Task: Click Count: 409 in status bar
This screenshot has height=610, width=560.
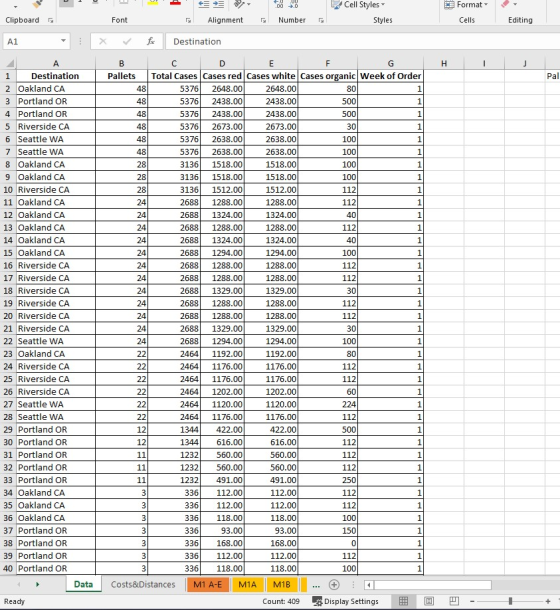Action: 281,601
